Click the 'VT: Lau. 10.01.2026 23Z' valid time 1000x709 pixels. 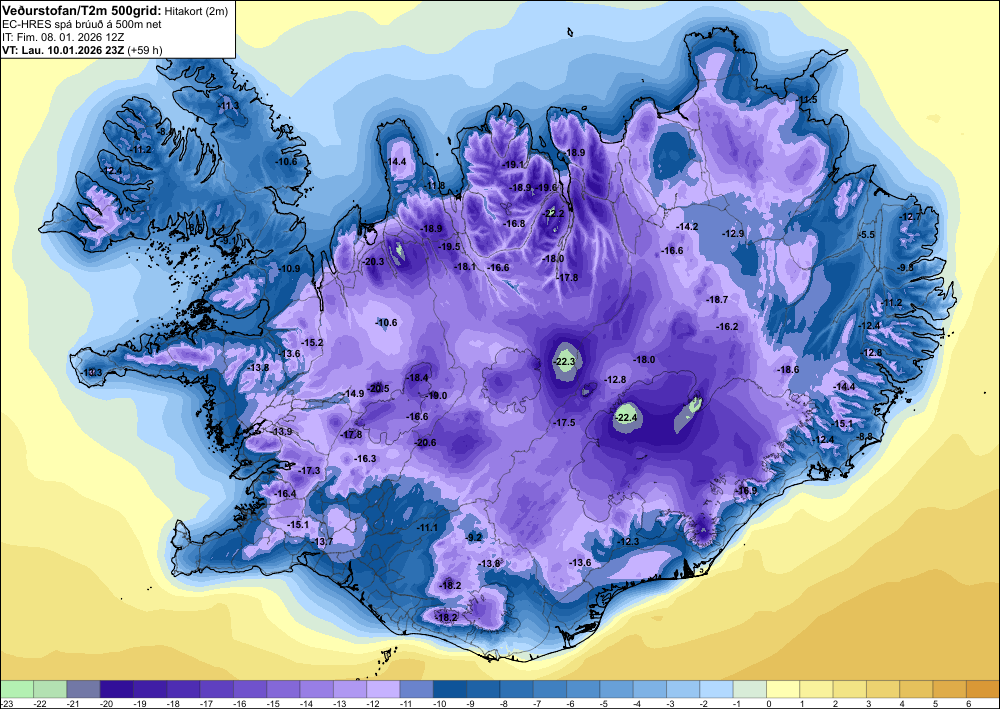click(x=64, y=50)
